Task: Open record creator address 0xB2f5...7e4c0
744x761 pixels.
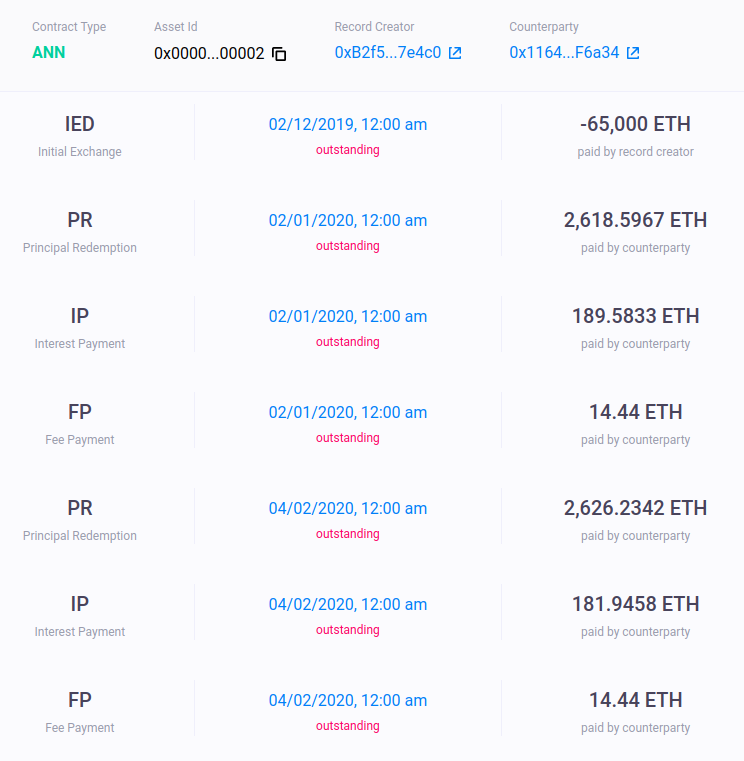Action: (388, 52)
